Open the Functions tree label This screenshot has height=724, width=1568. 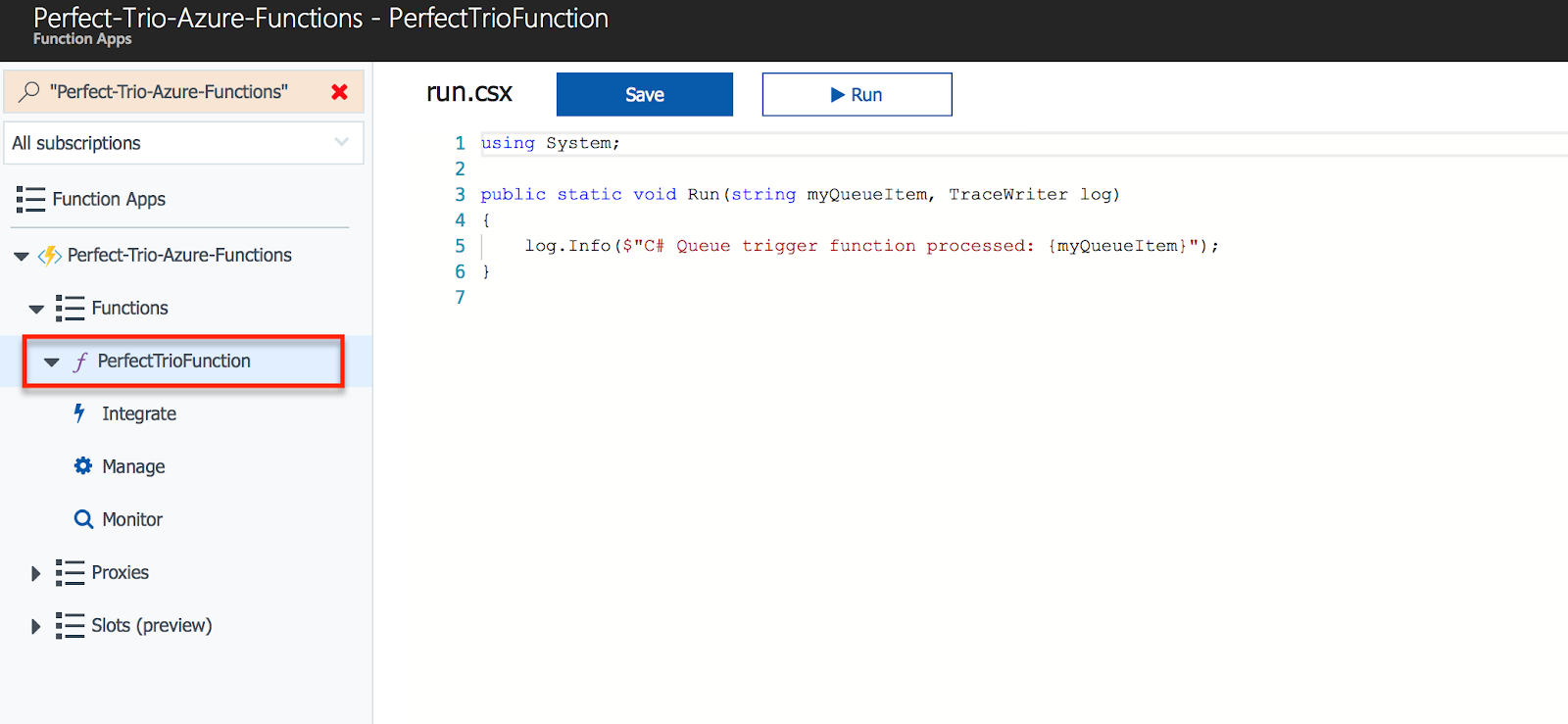click(x=129, y=309)
